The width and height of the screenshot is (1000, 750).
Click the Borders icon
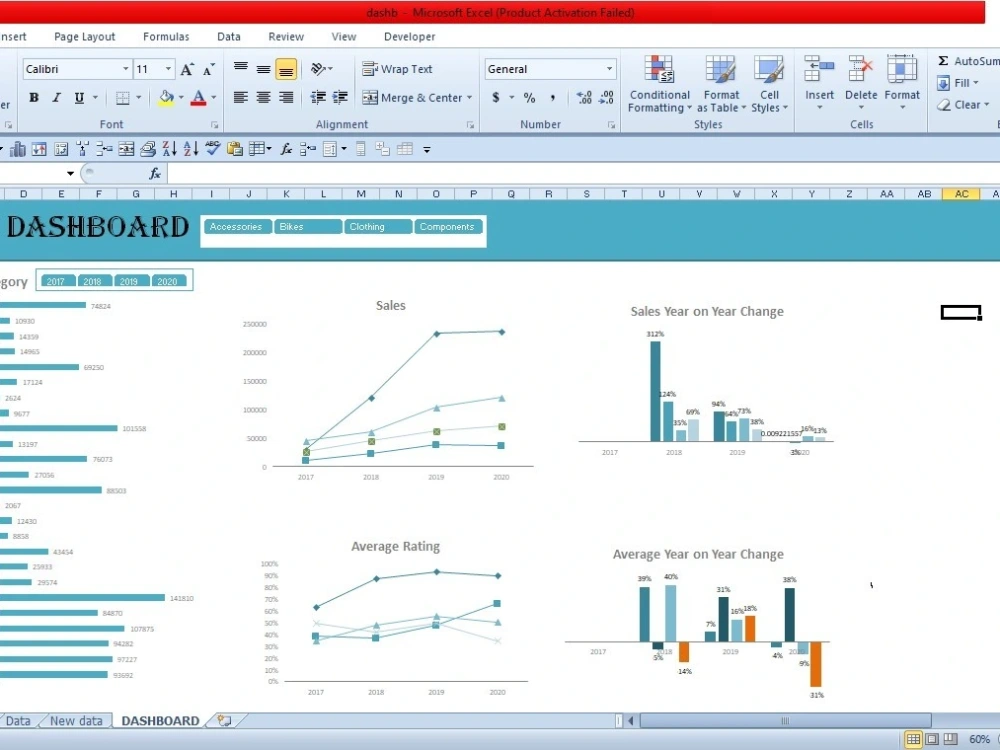tap(122, 98)
